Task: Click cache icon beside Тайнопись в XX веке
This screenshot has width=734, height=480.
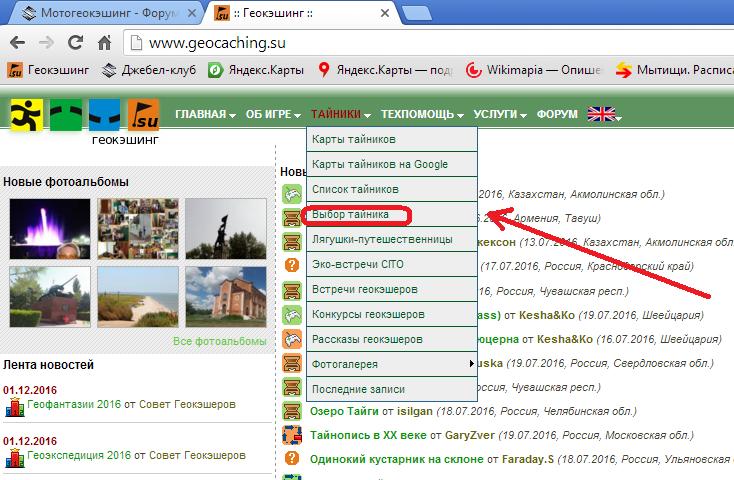Action: point(292,435)
